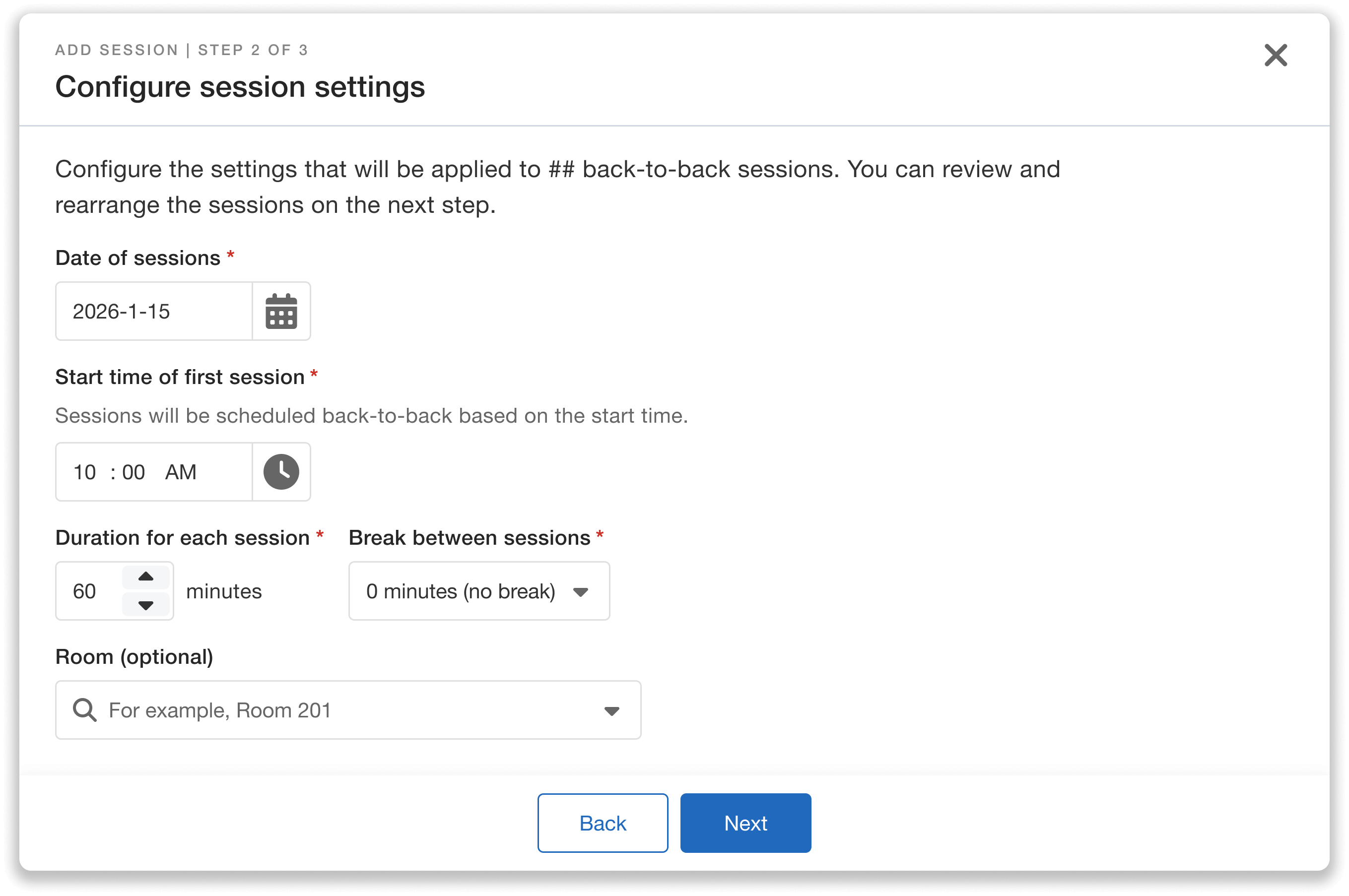The height and width of the screenshot is (896, 1349).
Task: Click the Next button
Action: pos(745,823)
